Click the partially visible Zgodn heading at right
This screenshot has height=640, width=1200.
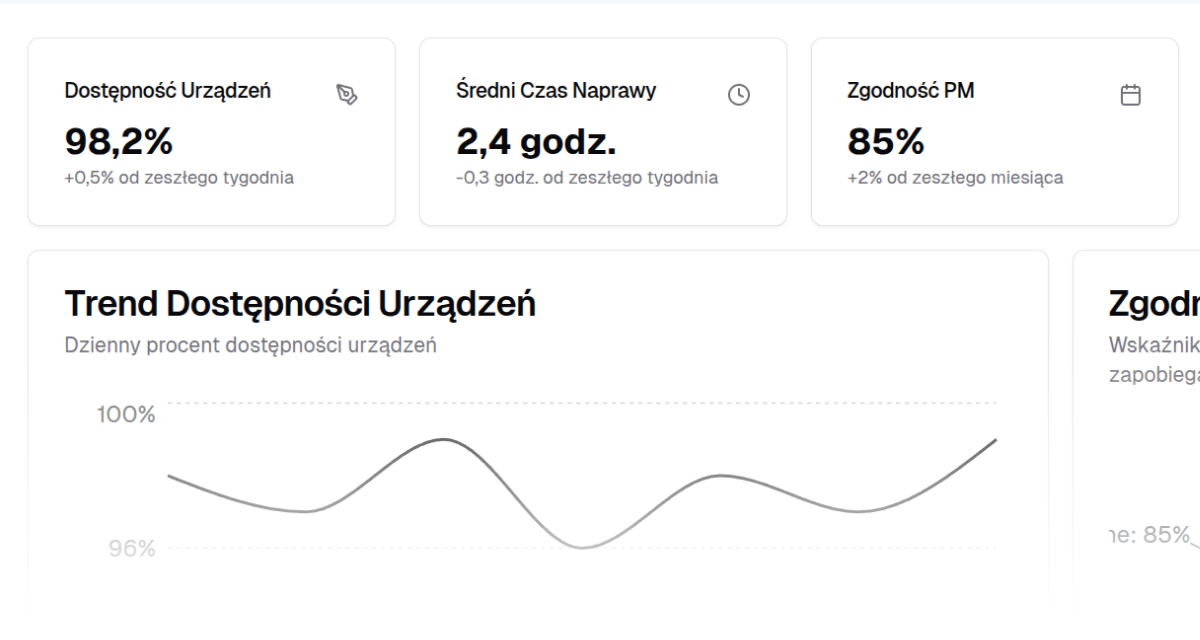point(1153,303)
